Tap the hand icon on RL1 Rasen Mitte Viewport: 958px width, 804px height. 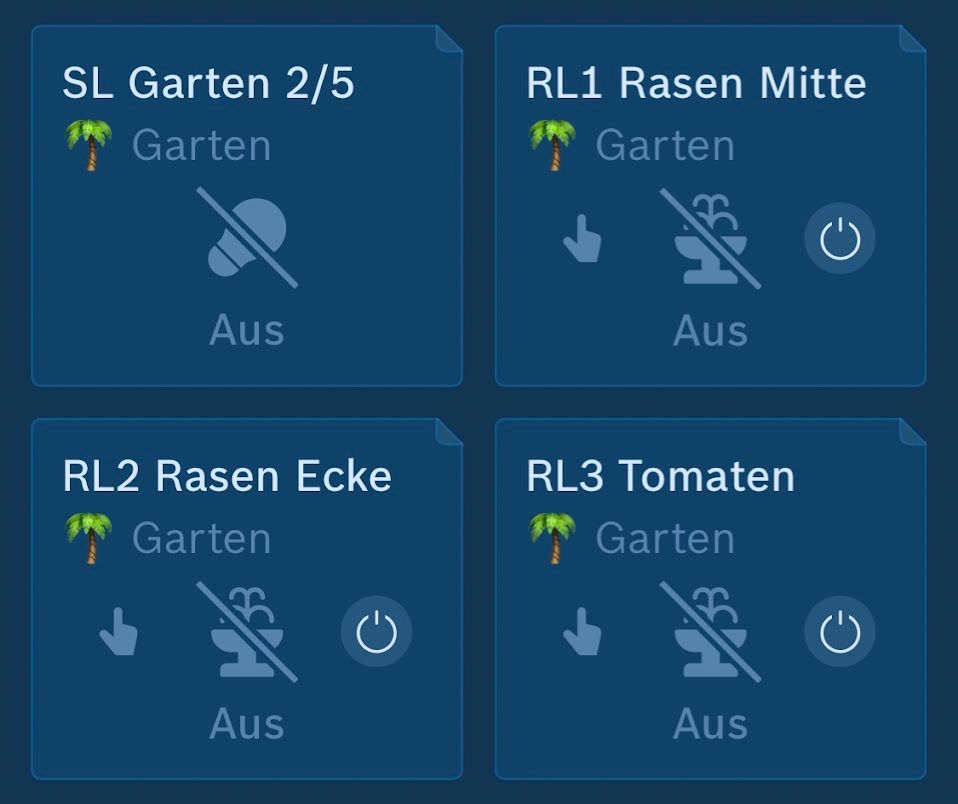(x=582, y=239)
